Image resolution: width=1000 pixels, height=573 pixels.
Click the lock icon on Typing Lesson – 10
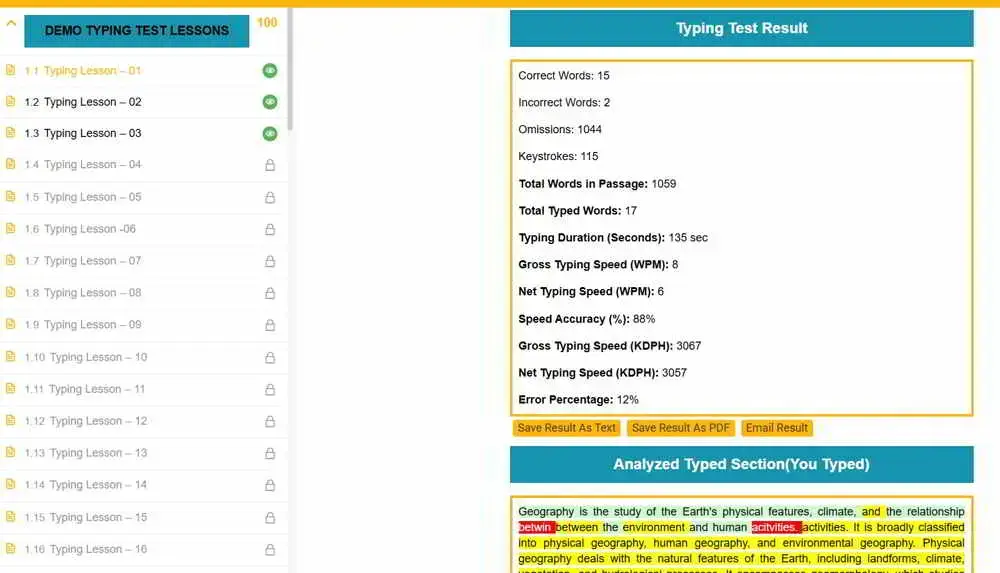coord(270,357)
